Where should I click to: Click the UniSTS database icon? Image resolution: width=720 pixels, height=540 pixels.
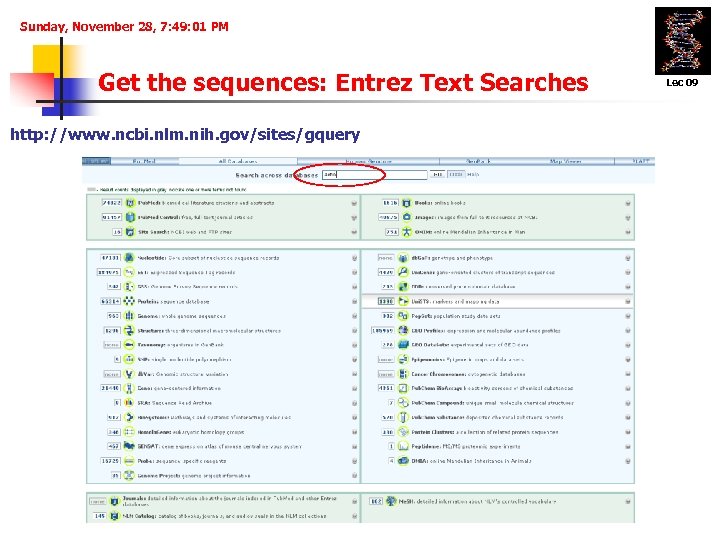403,301
